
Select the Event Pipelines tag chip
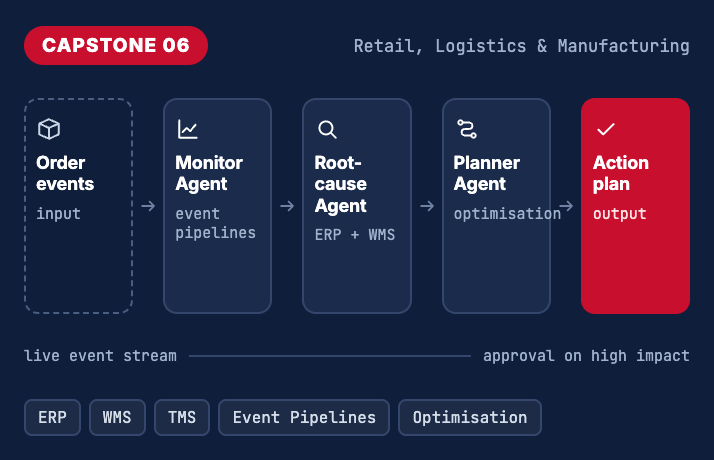pyautogui.click(x=304, y=417)
